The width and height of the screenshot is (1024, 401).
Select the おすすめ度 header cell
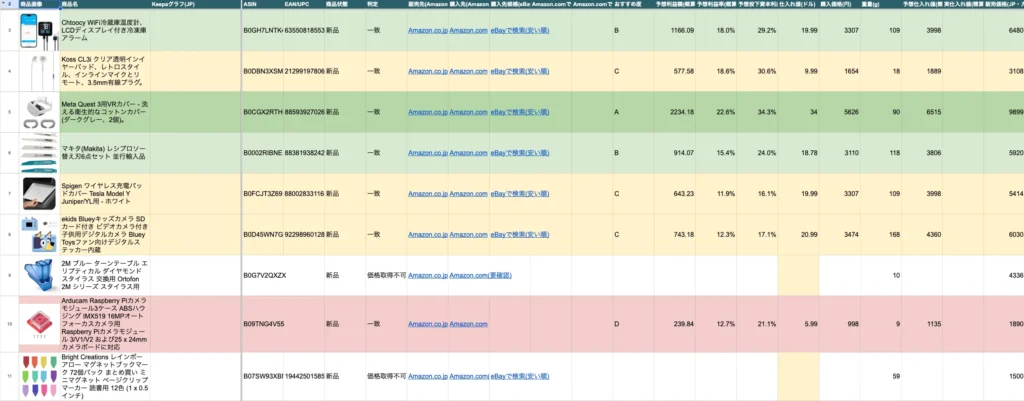pos(633,4)
